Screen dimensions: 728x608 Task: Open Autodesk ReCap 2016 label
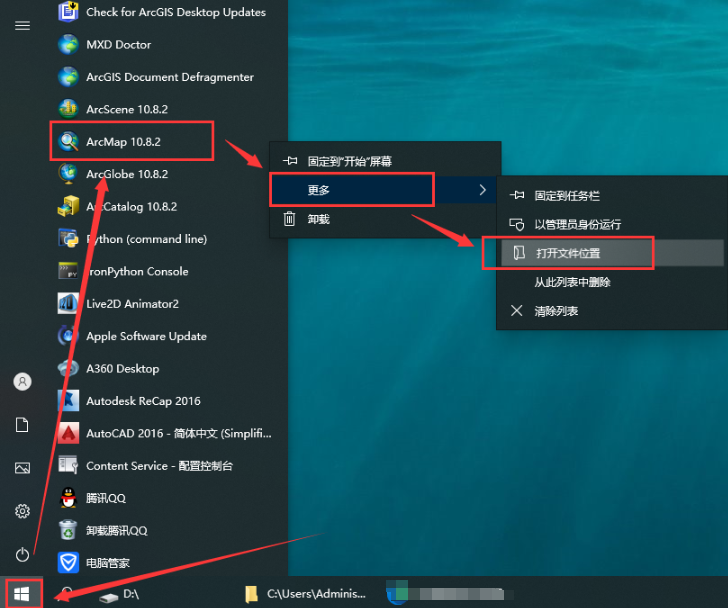143,401
